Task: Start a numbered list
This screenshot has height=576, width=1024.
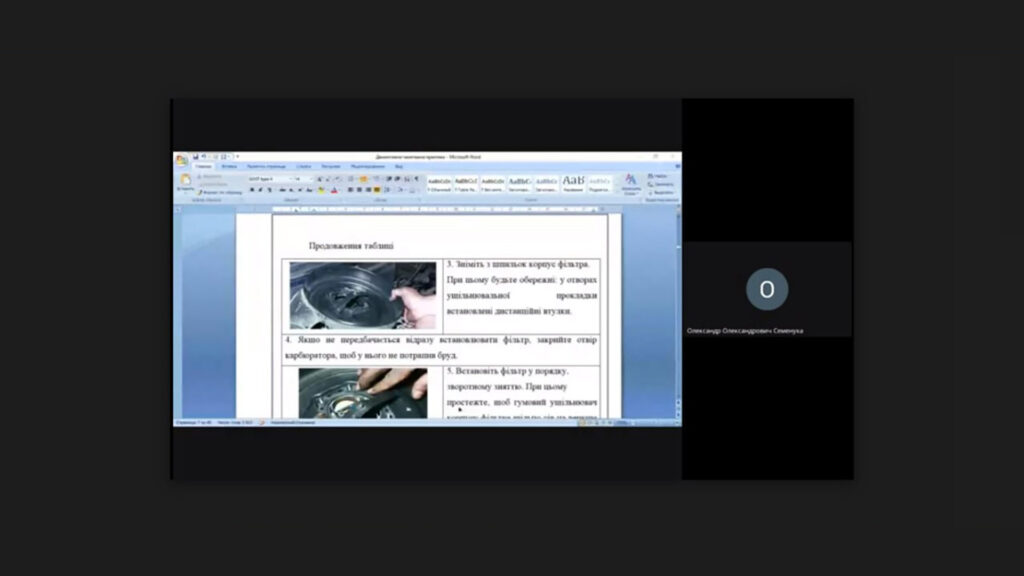Action: pyautogui.click(x=364, y=179)
